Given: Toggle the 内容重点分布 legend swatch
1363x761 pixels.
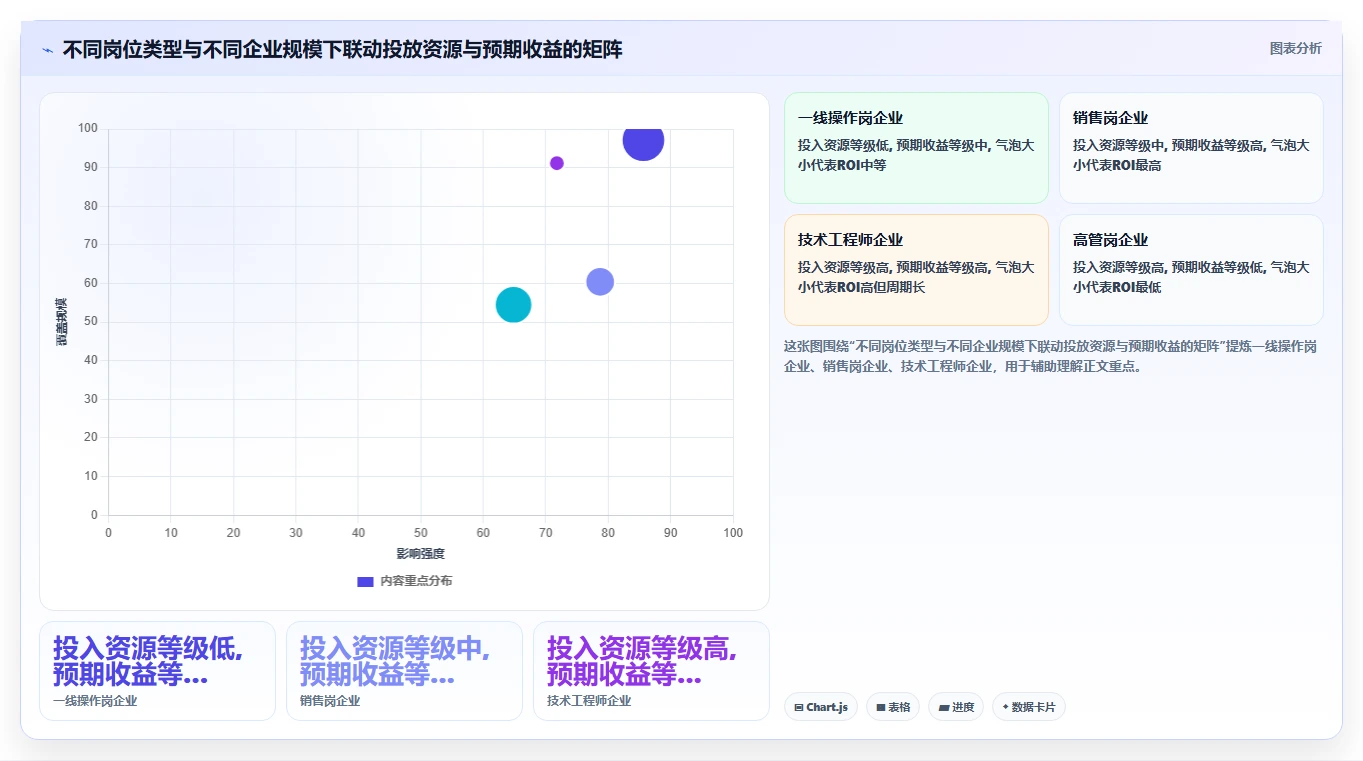Looking at the screenshot, I should pos(365,581).
